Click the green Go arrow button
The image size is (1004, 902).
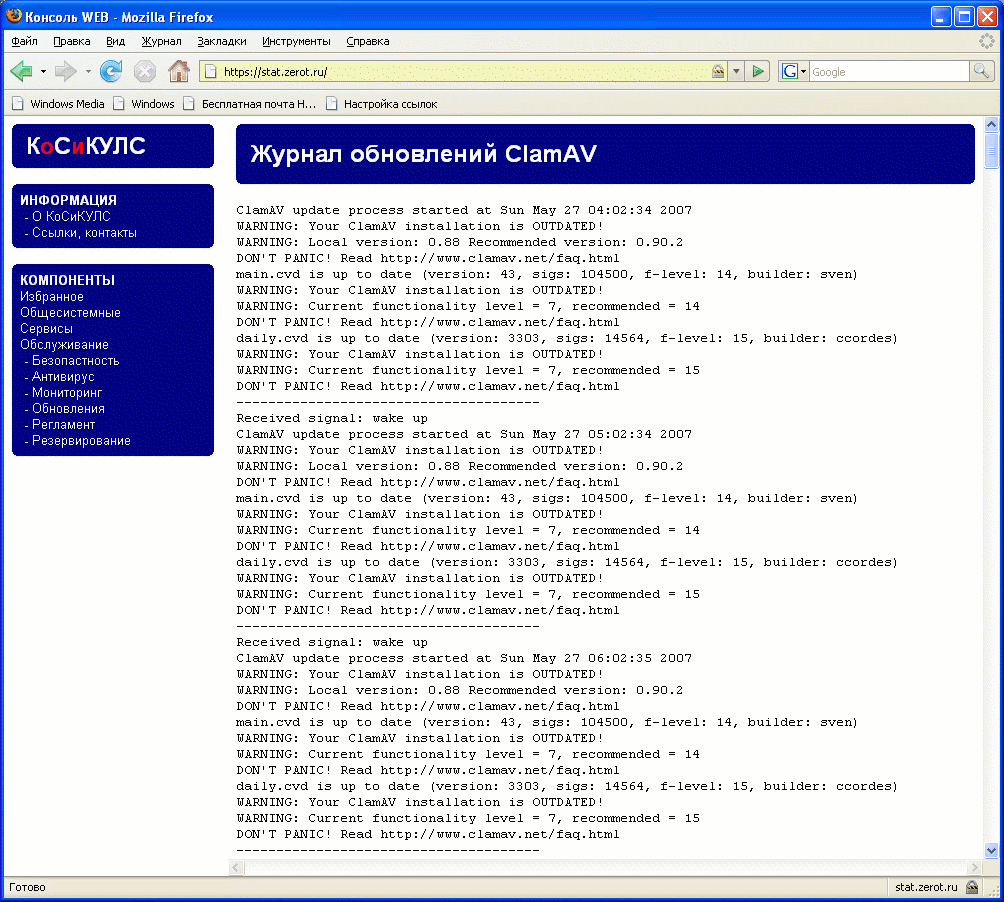[x=758, y=71]
